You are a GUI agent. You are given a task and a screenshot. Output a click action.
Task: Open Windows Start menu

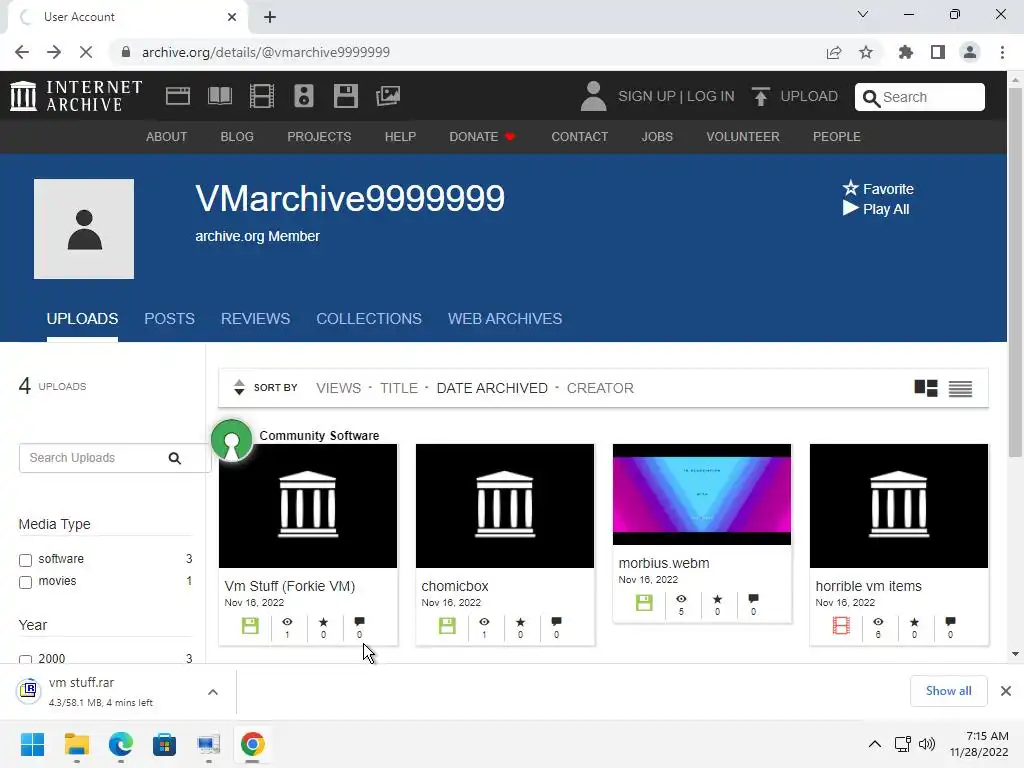tap(32, 744)
